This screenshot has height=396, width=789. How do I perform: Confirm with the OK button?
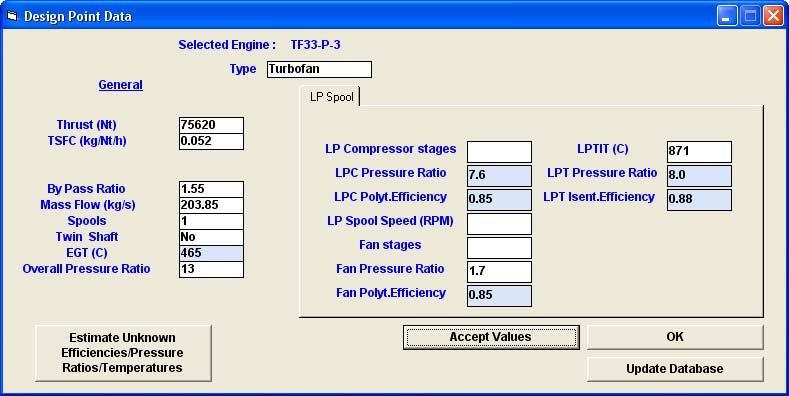[x=675, y=337]
